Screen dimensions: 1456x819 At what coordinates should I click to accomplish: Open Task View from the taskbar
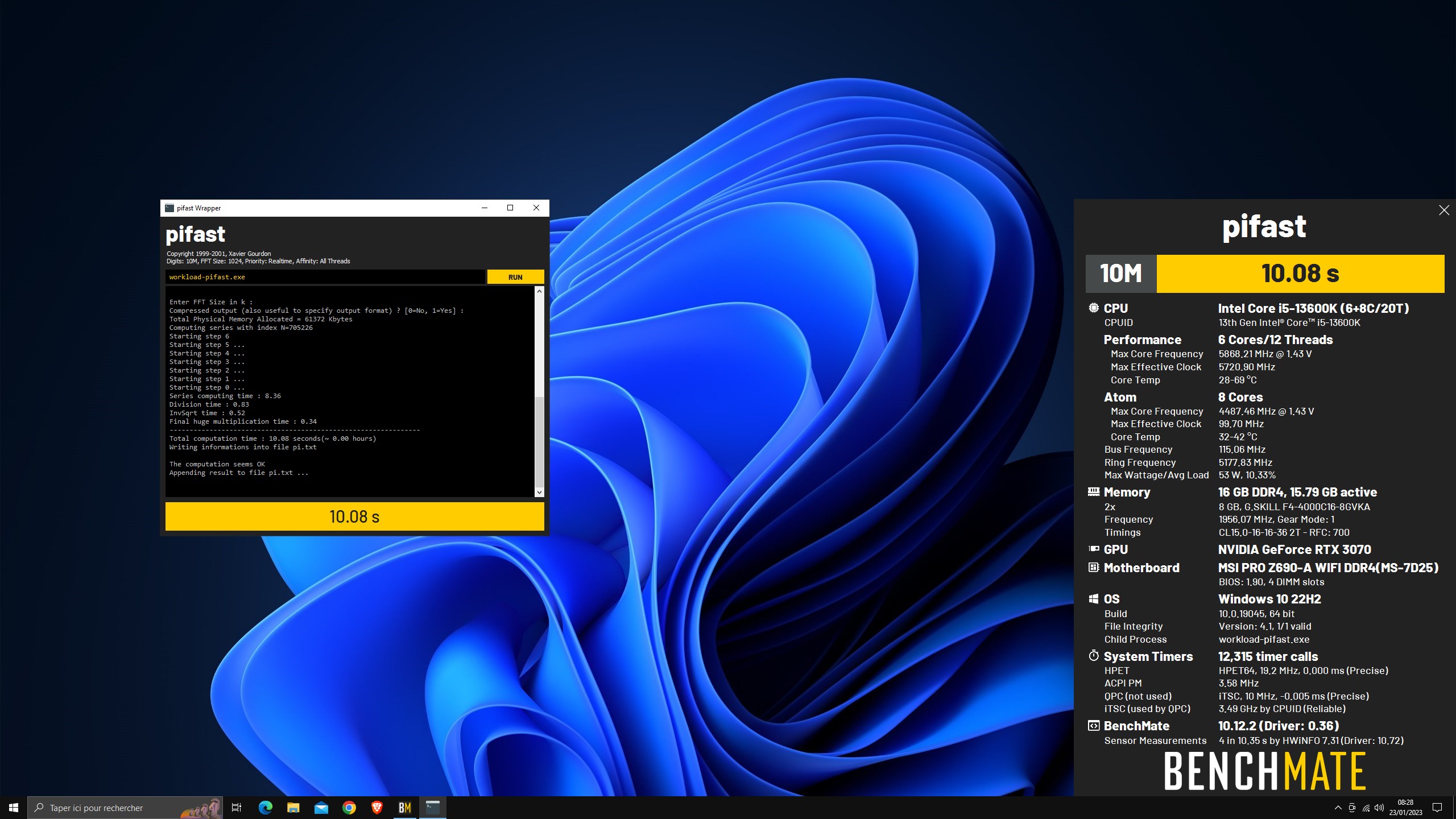pos(237,808)
